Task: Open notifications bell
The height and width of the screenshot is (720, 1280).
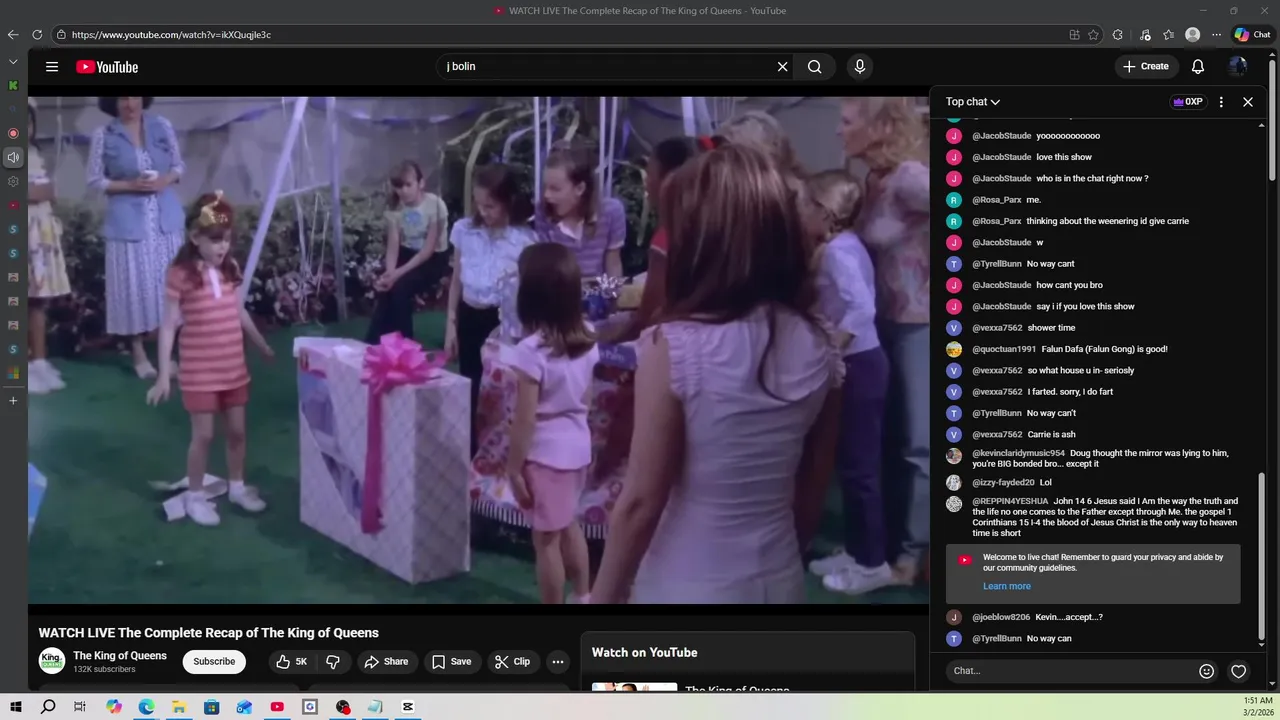Action: coord(1197,67)
